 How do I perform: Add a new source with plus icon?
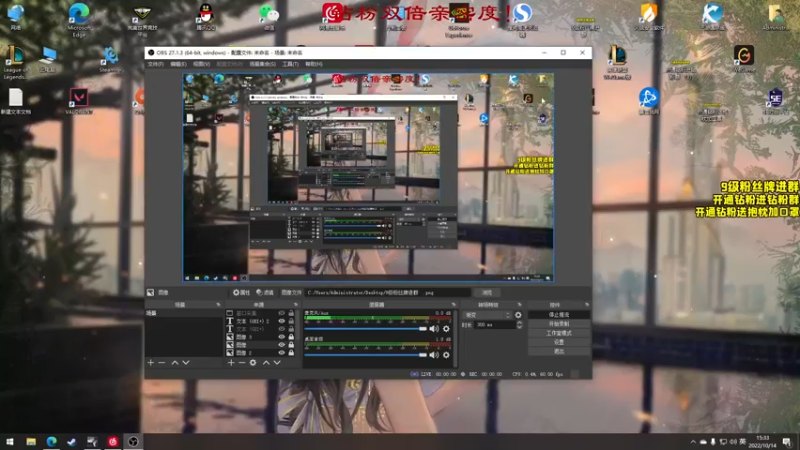point(231,362)
